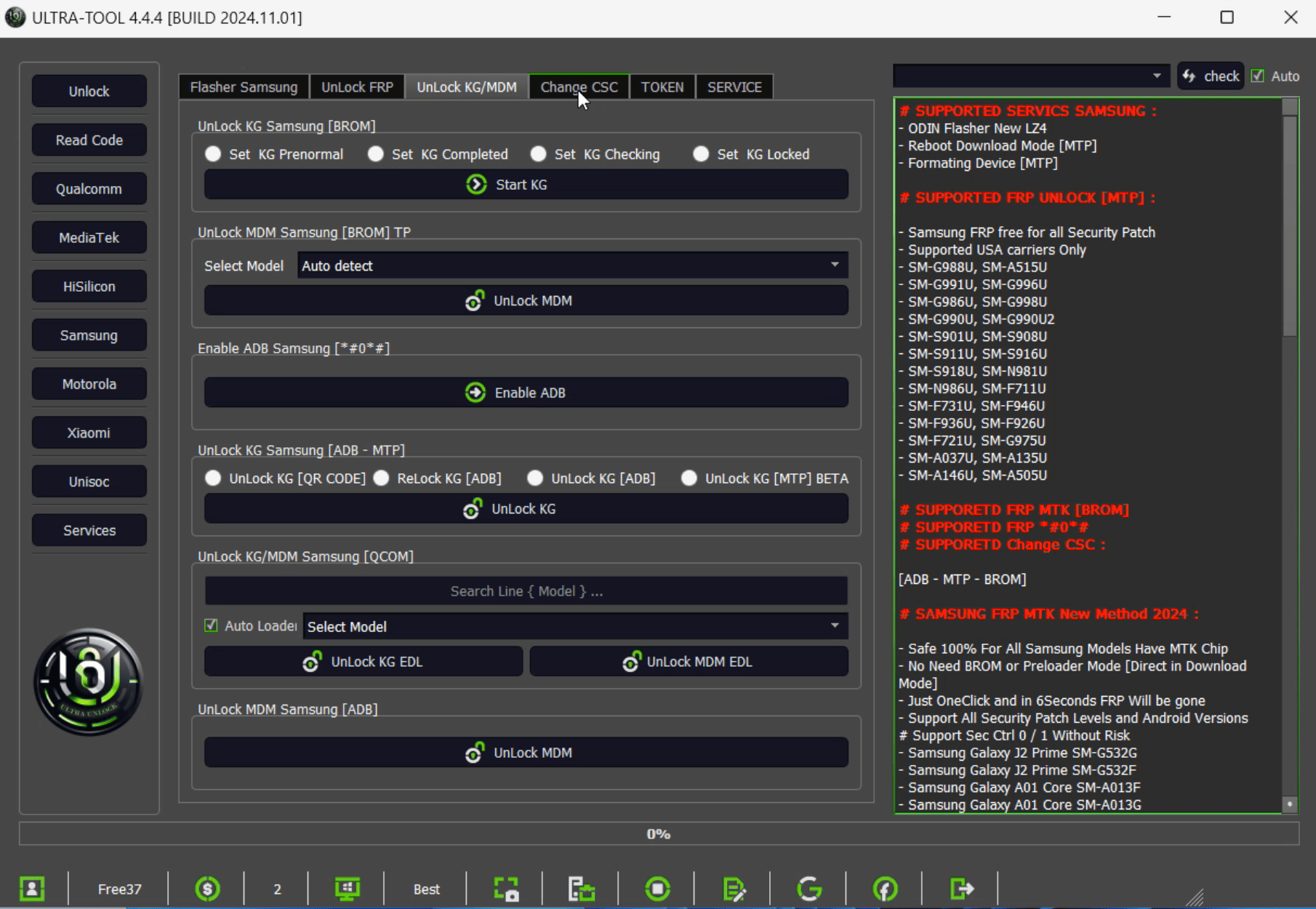
Task: Click the Google G icon in bottom bar
Action: tap(809, 889)
